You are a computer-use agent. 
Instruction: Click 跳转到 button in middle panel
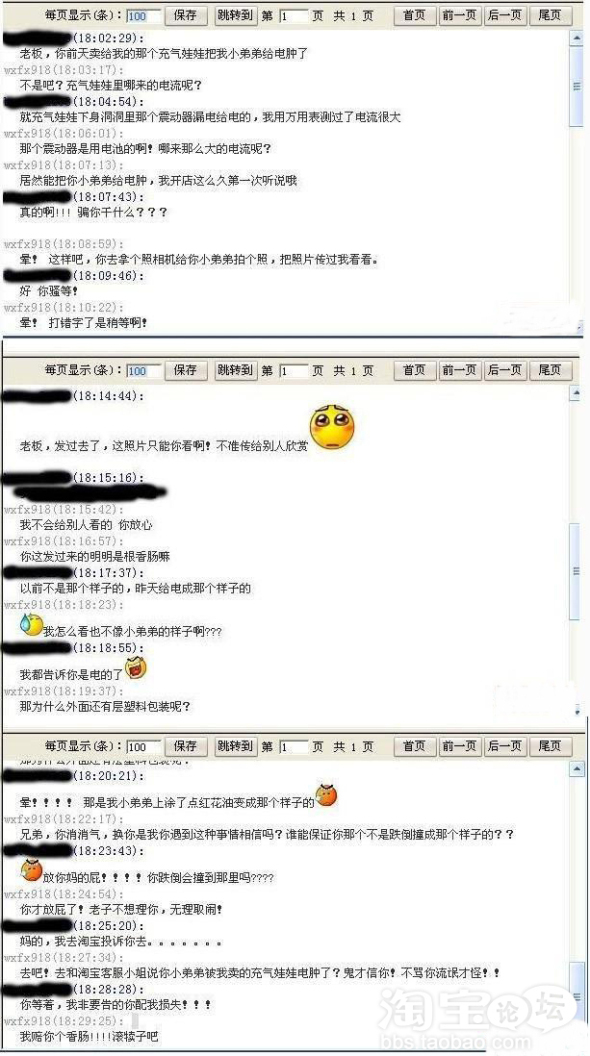[x=236, y=370]
